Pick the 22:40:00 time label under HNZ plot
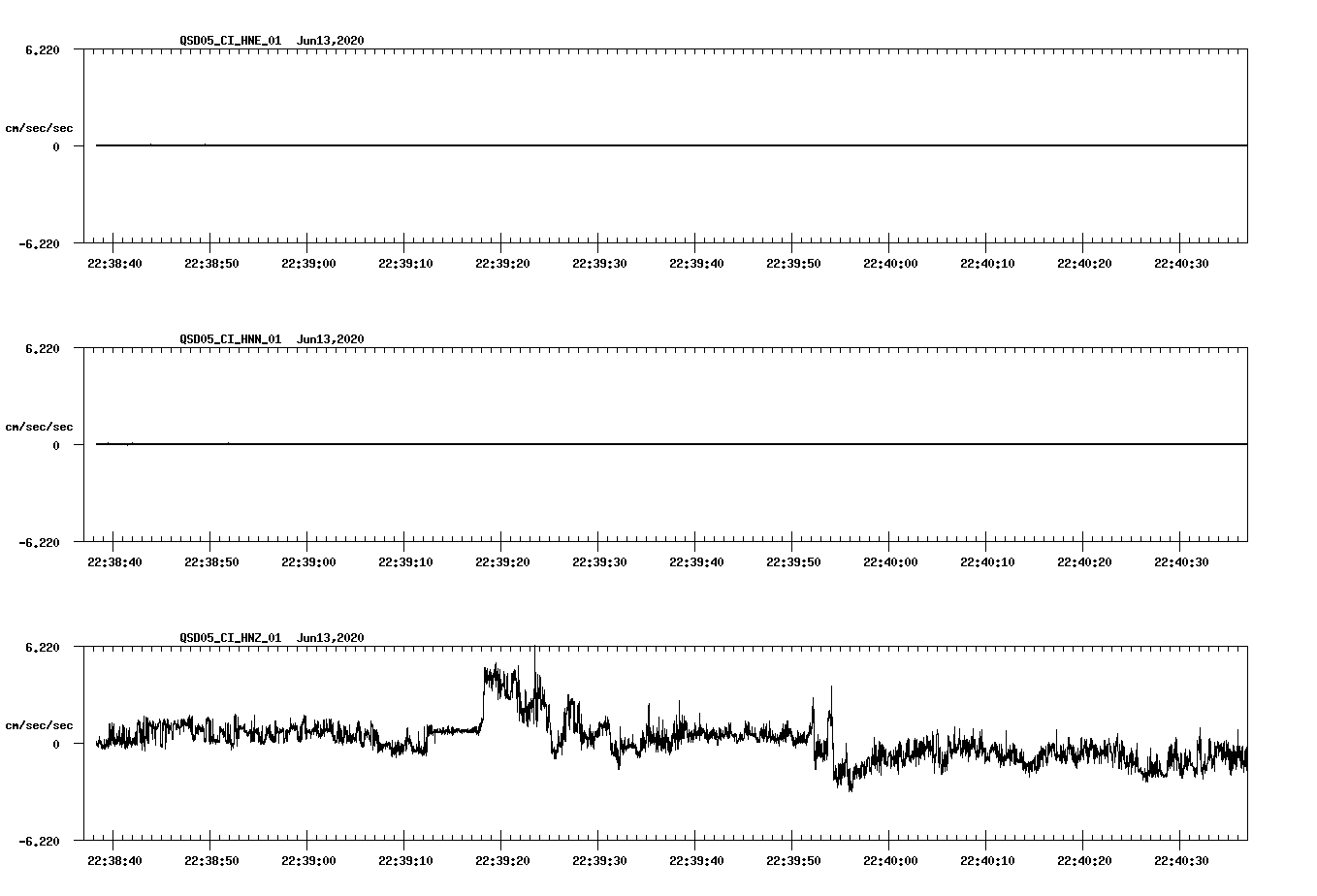Viewport: 1317px width, 896px height. click(x=890, y=861)
